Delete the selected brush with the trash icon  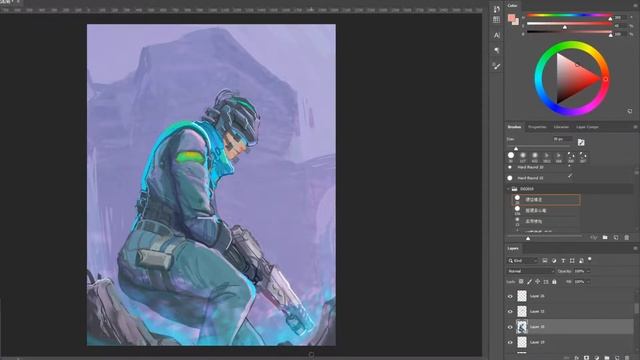point(627,237)
